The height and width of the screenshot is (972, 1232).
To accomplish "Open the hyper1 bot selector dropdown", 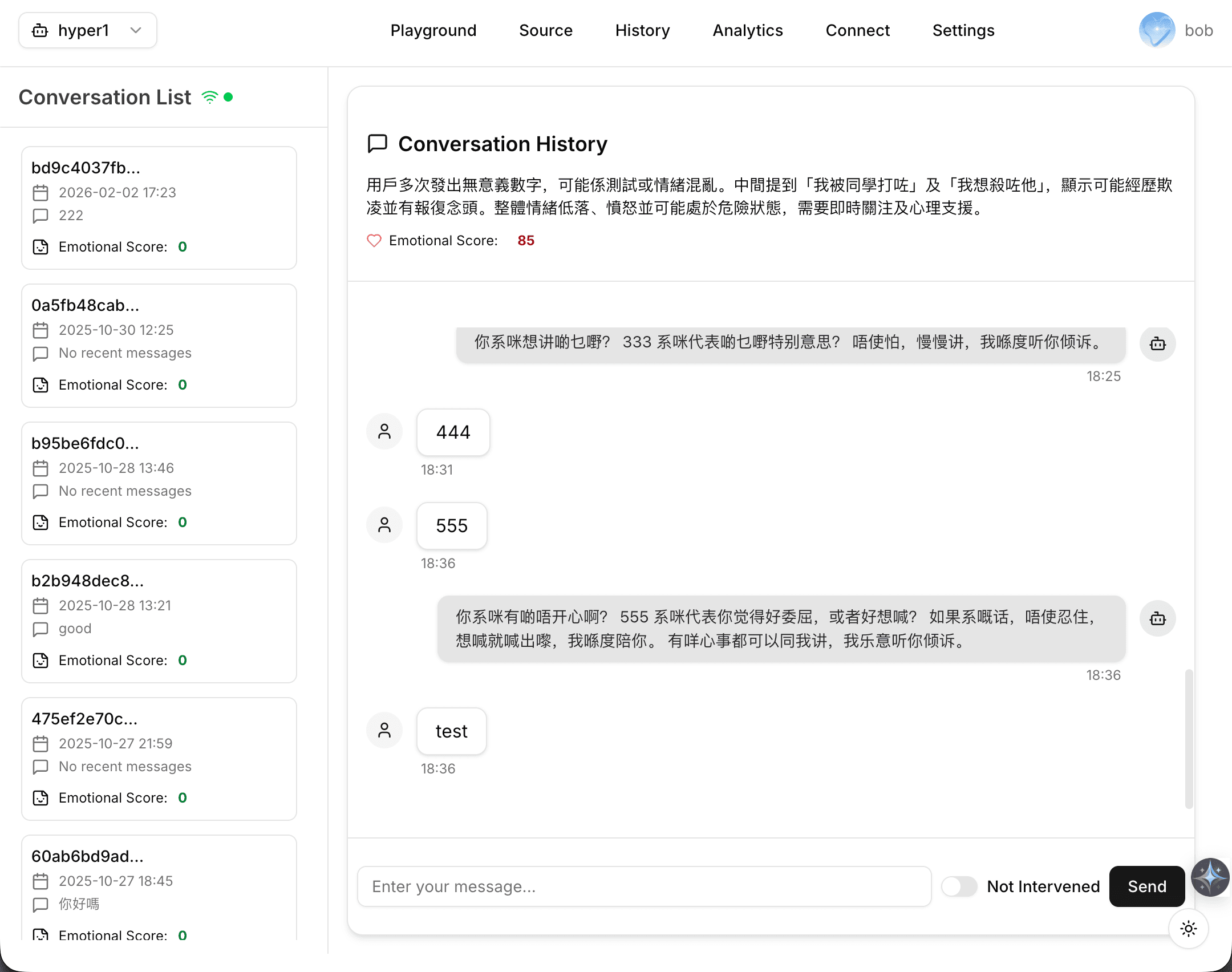I will [88, 30].
